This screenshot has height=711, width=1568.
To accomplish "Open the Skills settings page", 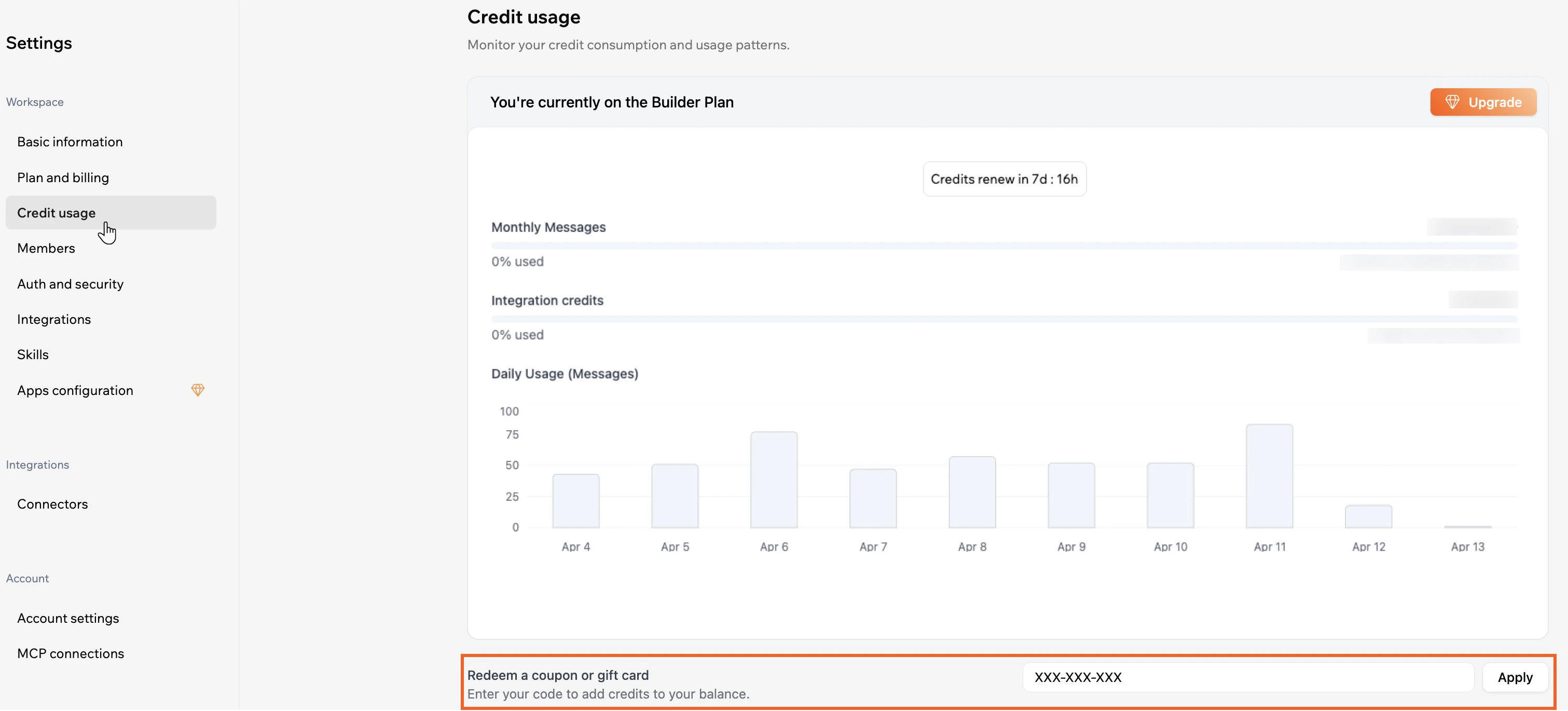I will (32, 354).
